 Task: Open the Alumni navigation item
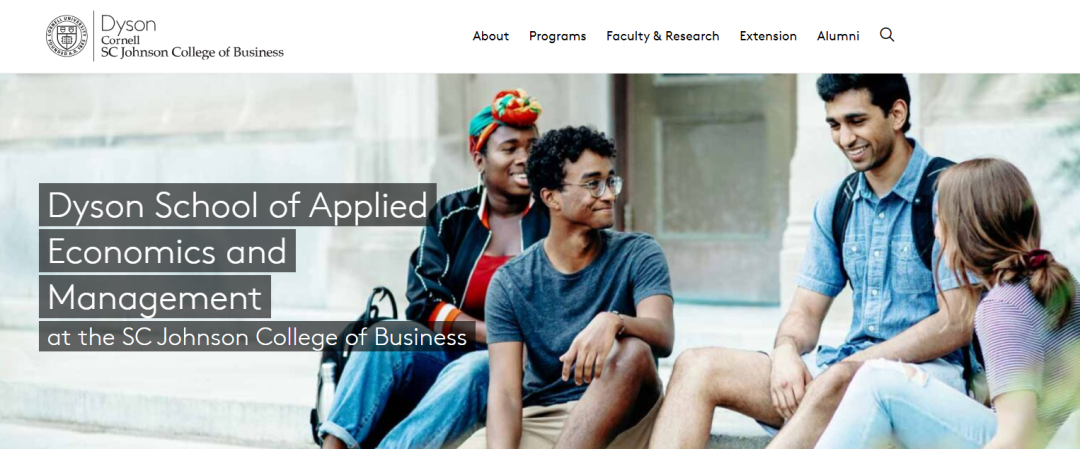pyautogui.click(x=838, y=36)
